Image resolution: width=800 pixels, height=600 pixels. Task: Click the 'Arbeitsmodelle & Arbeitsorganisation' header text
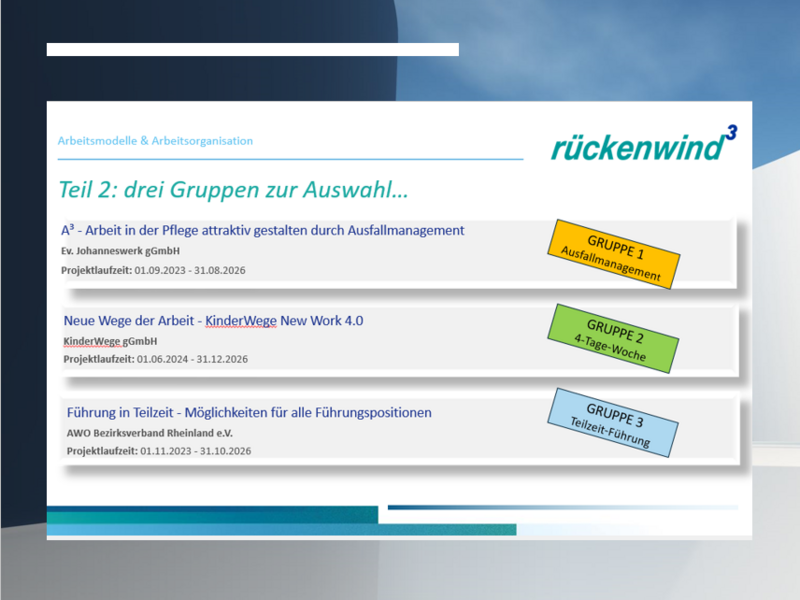pyautogui.click(x=155, y=141)
